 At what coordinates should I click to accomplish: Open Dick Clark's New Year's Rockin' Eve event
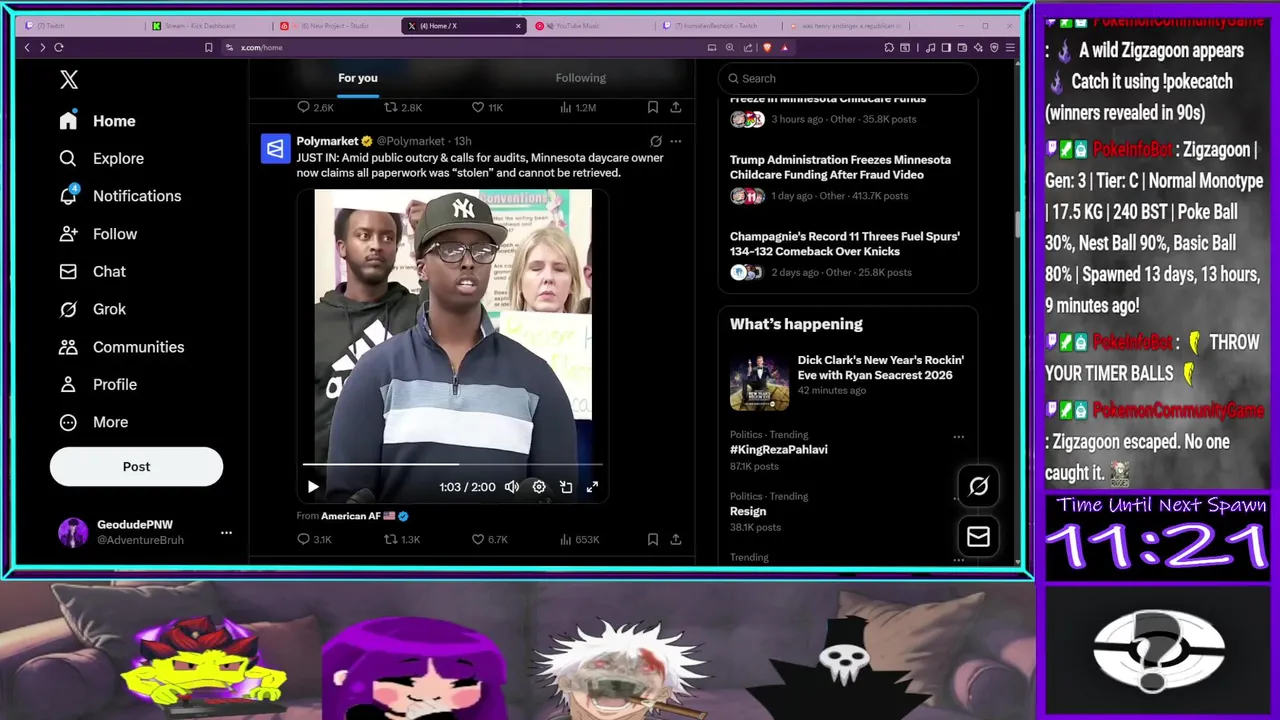coord(880,367)
